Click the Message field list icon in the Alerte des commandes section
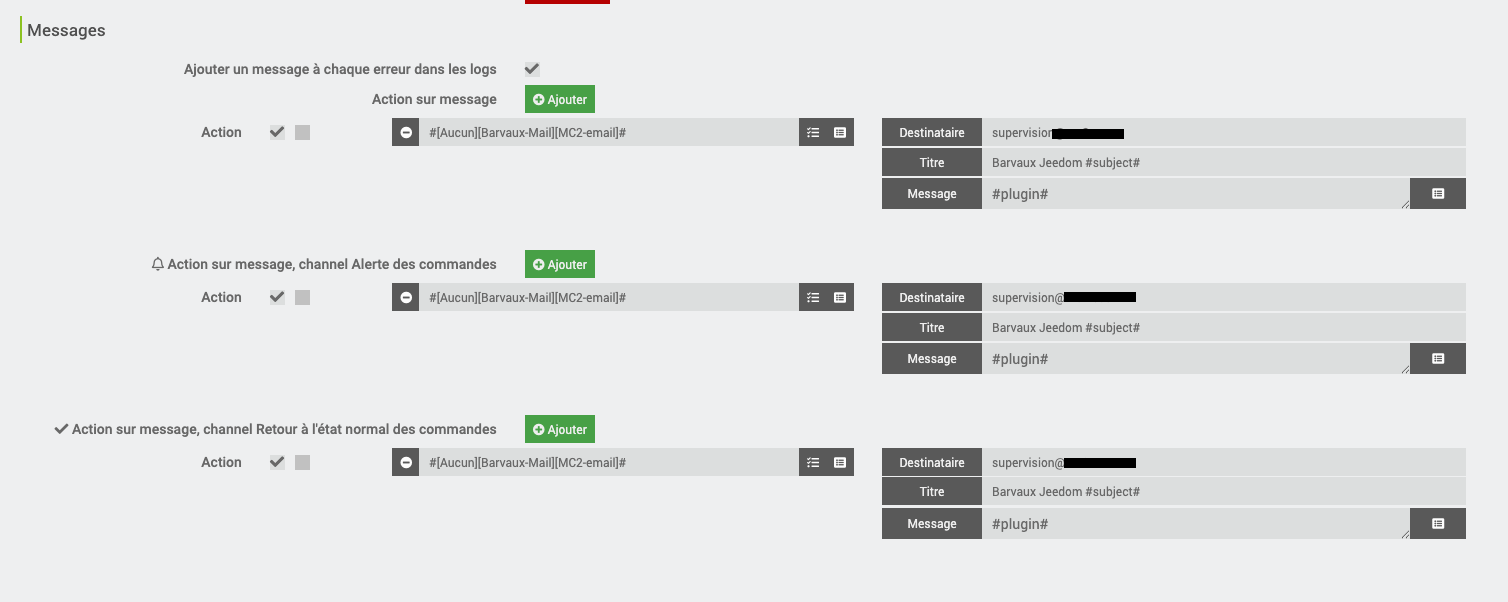 point(1438,359)
